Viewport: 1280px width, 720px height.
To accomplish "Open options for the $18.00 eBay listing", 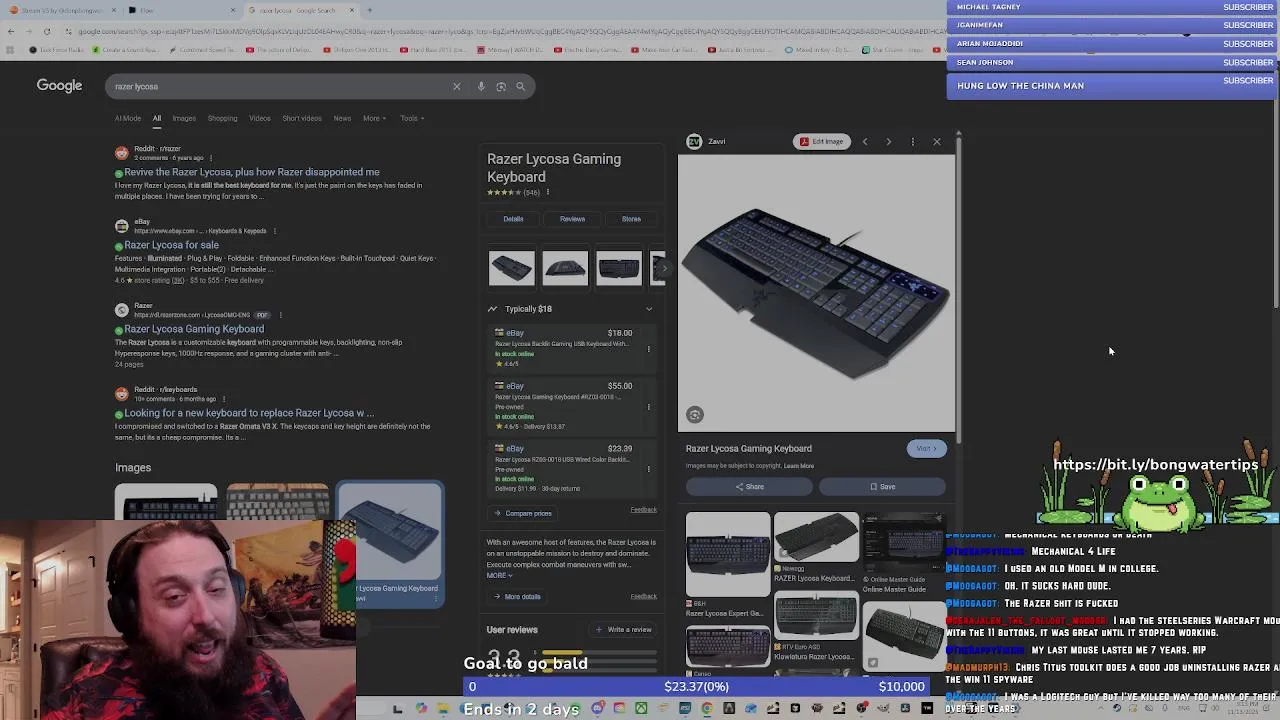I will tap(648, 349).
